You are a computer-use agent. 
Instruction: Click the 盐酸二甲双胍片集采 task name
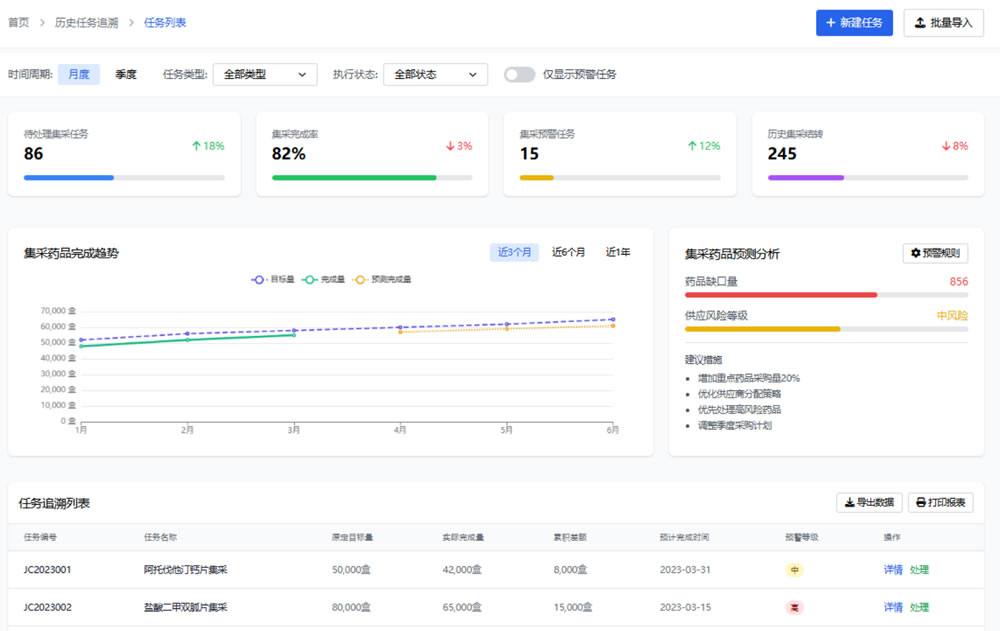click(x=186, y=607)
